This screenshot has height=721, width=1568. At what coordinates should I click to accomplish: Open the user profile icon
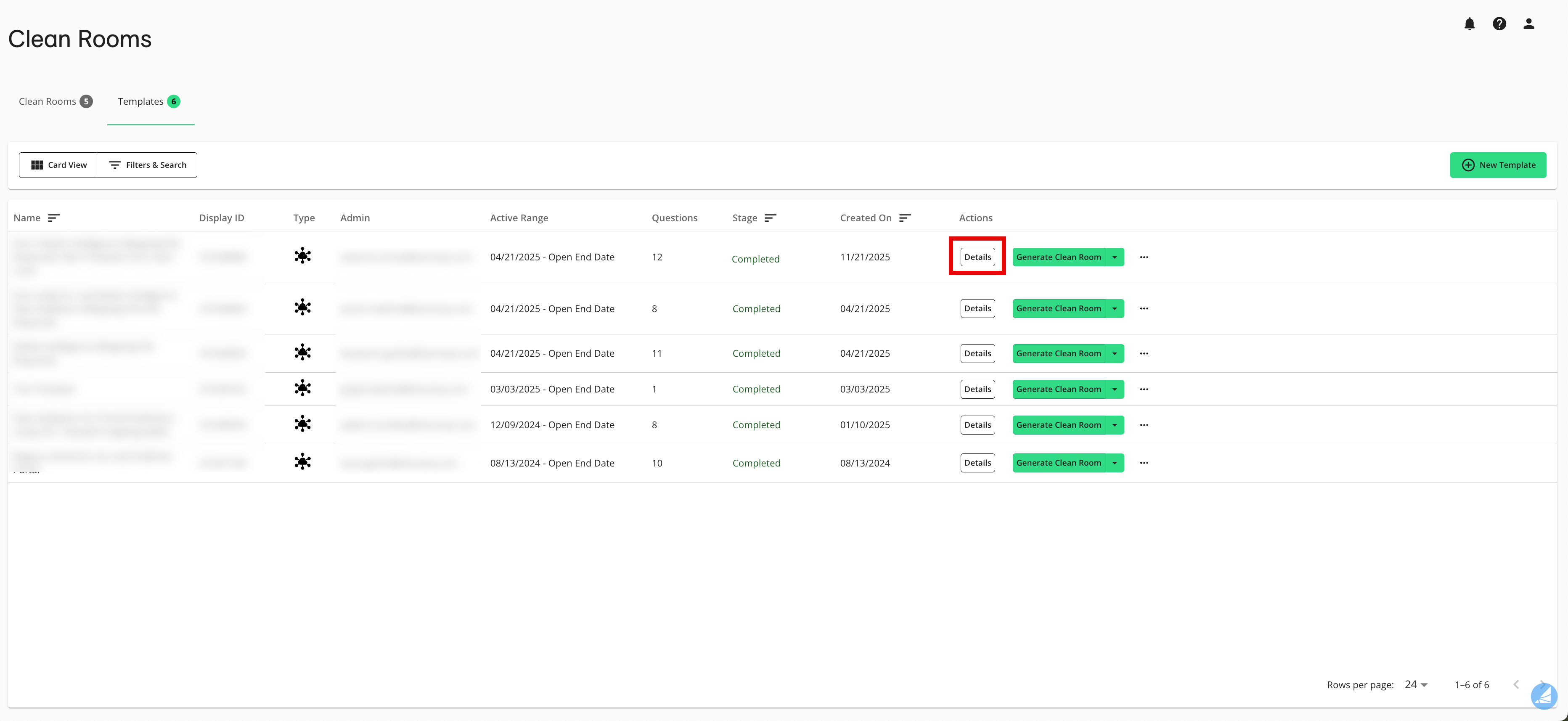point(1528,24)
